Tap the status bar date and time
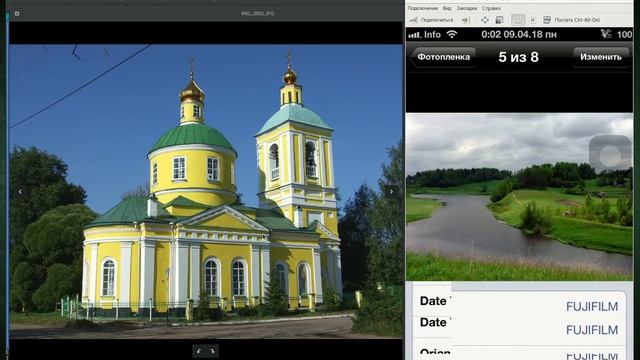 [519, 34]
